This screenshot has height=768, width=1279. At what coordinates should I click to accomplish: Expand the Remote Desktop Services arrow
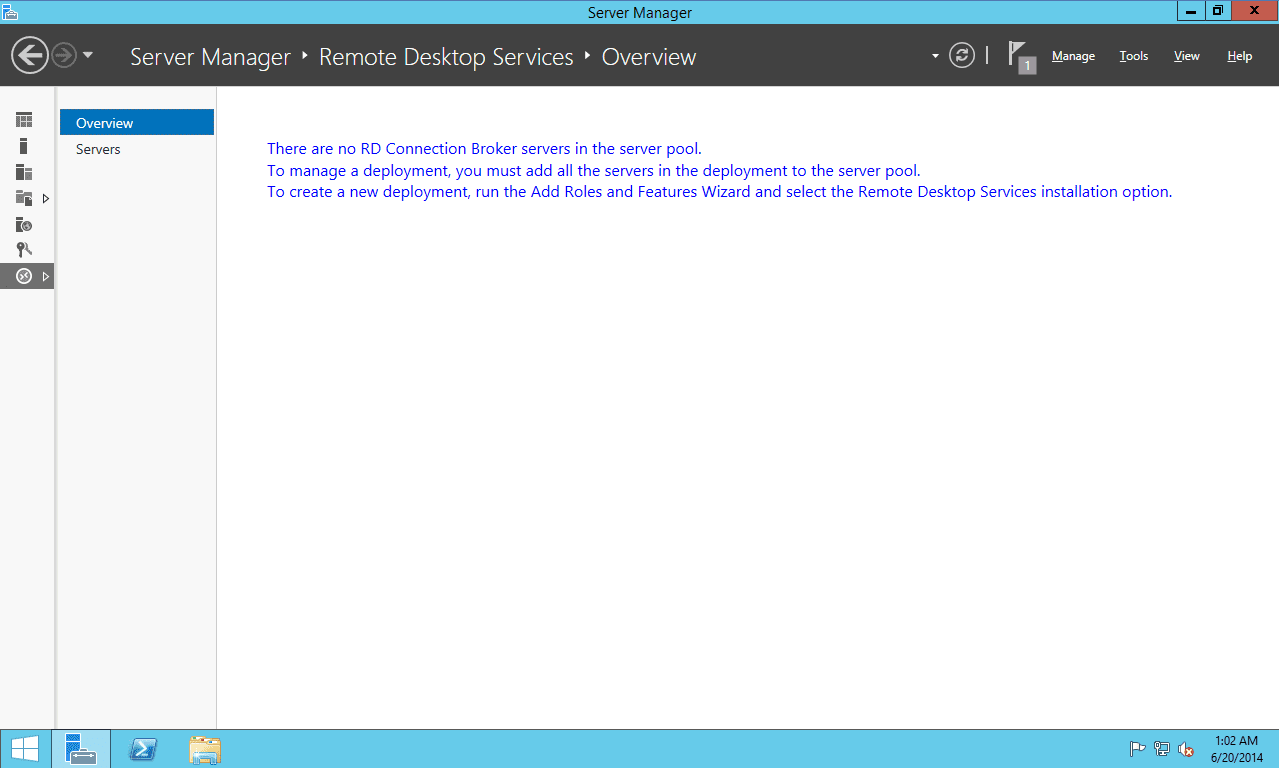tap(46, 276)
